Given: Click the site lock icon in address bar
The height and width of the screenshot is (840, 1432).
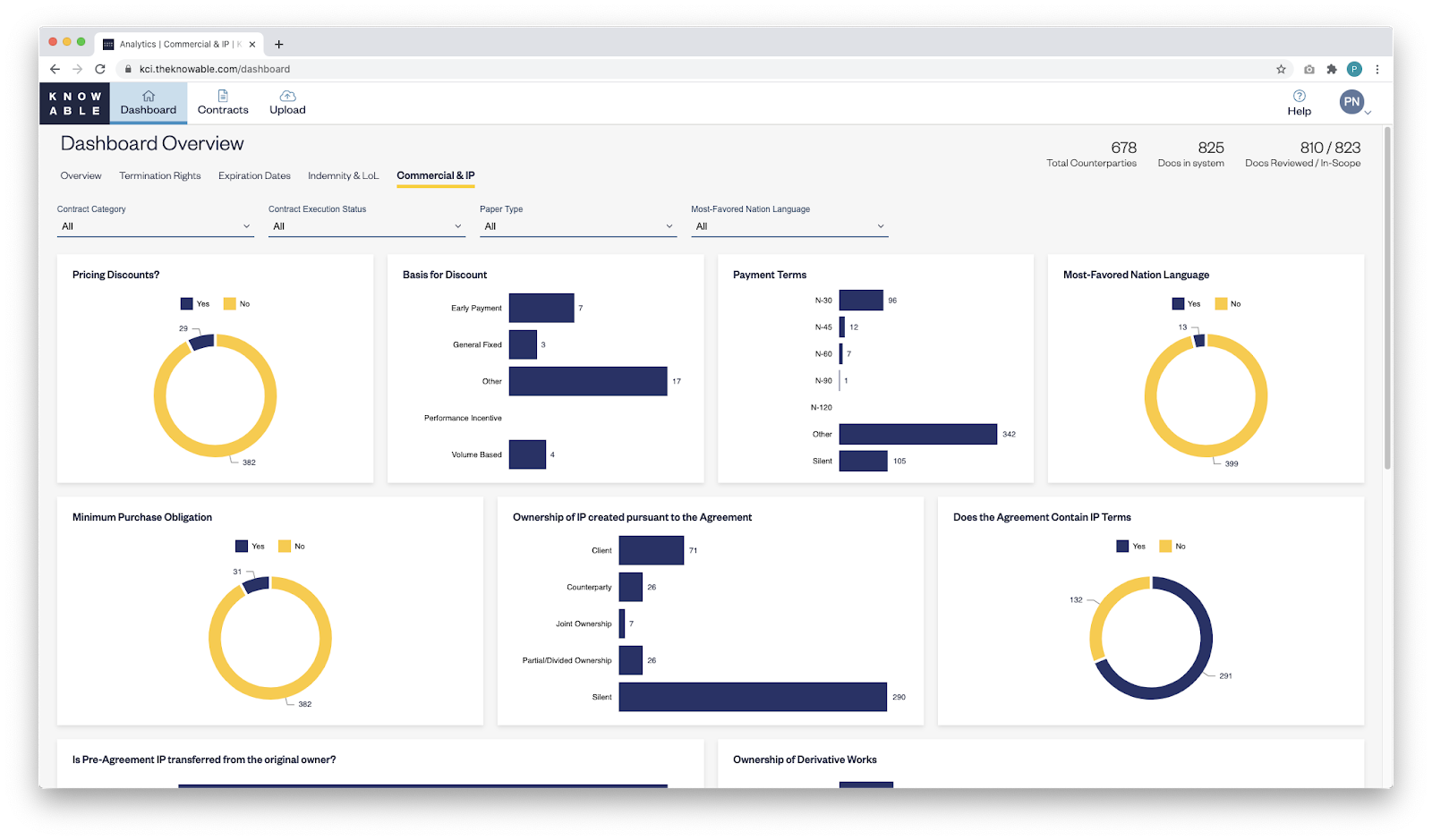Looking at the screenshot, I should pyautogui.click(x=129, y=69).
